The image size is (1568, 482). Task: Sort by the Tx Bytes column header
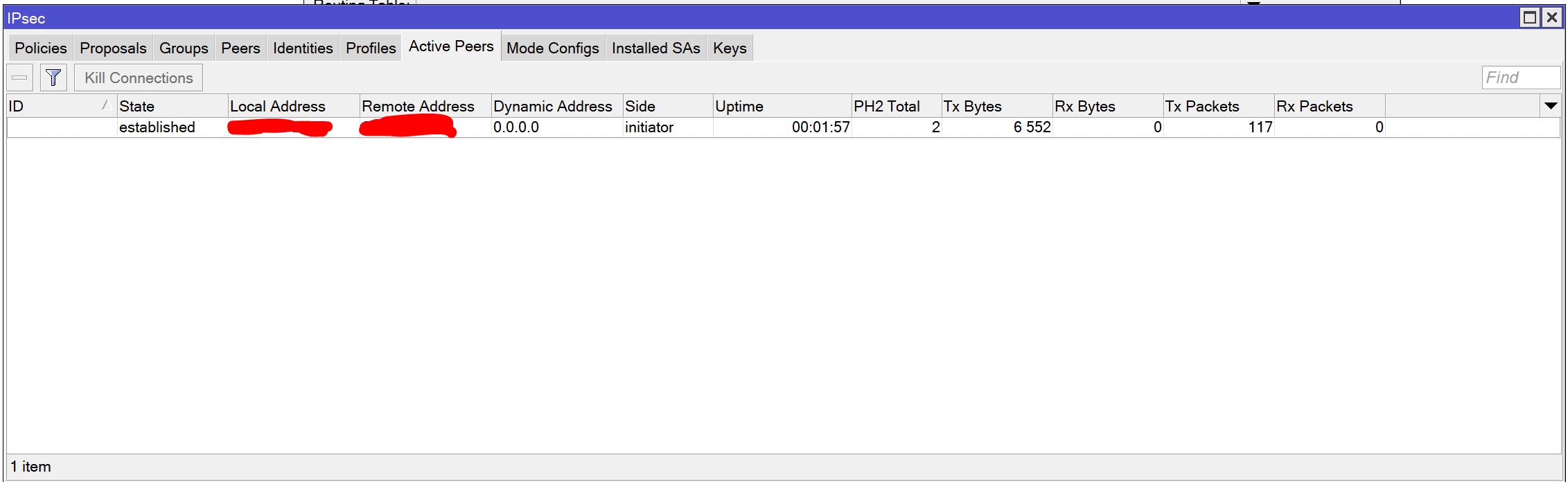pyautogui.click(x=997, y=106)
